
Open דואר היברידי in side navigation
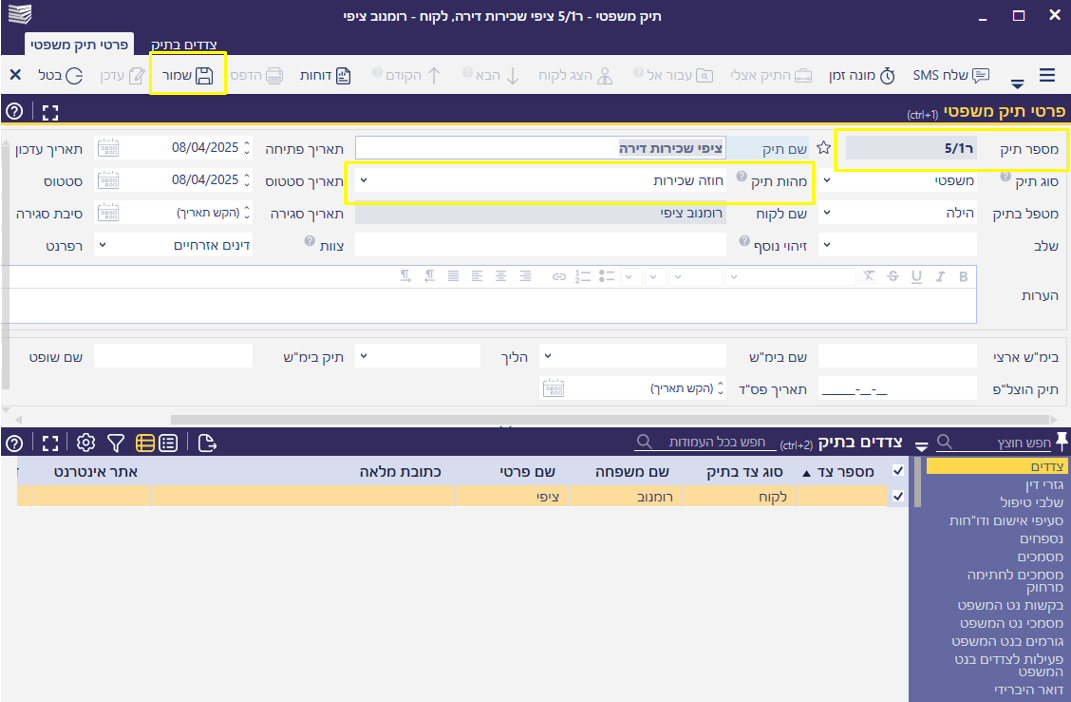(1029, 690)
